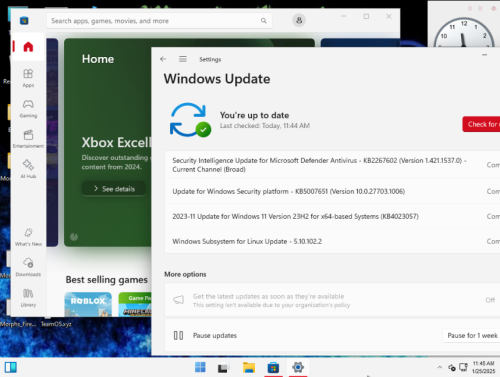Show hidden icons tray chevron
Screen dimensions: 500x377
(x=440, y=367)
